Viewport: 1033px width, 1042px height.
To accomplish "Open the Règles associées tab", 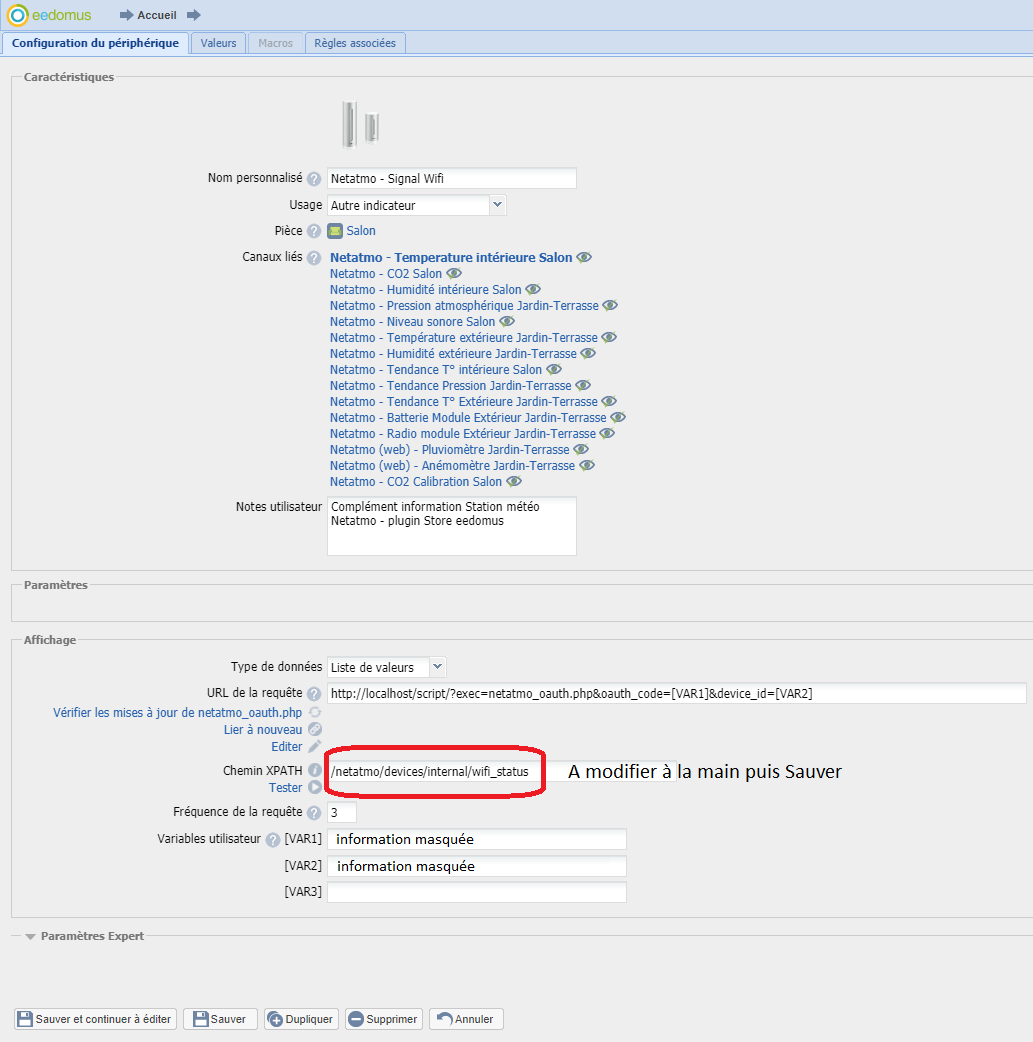I will coord(355,43).
